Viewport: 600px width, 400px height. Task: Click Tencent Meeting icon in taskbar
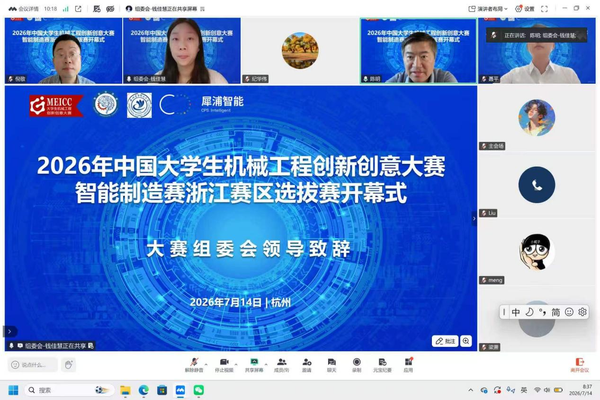(180, 390)
